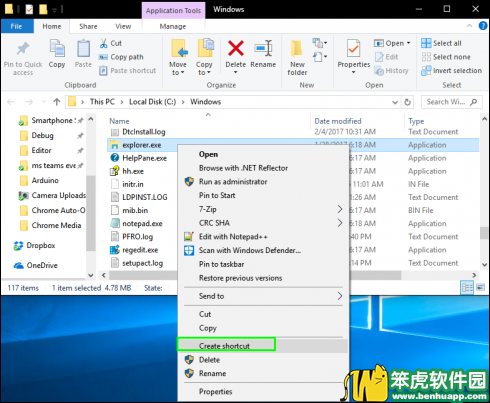490x403 pixels.
Task: Click the New folder icon
Action: pos(297,49)
